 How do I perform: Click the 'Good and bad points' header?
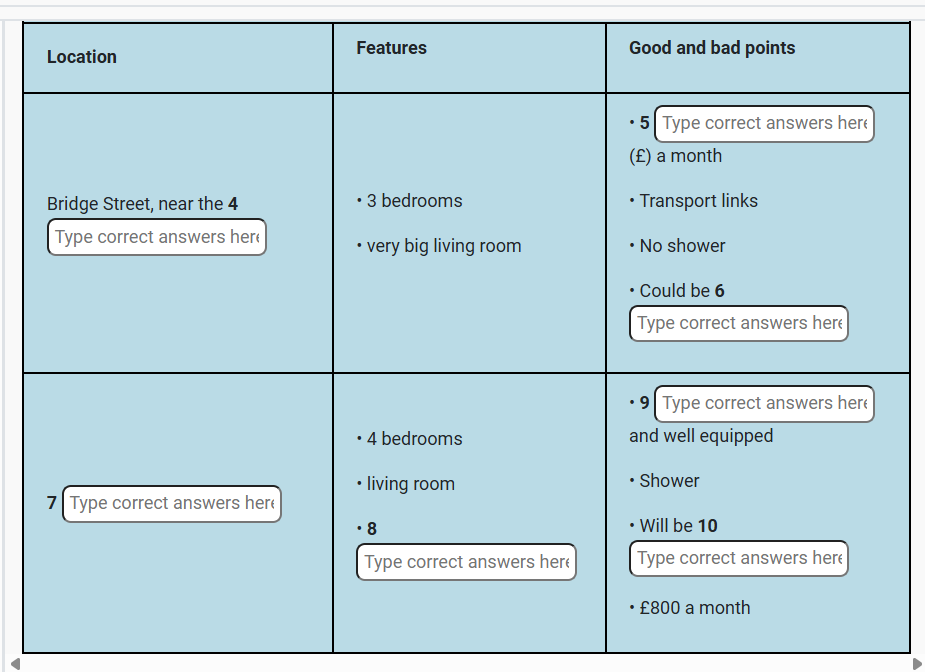point(712,48)
